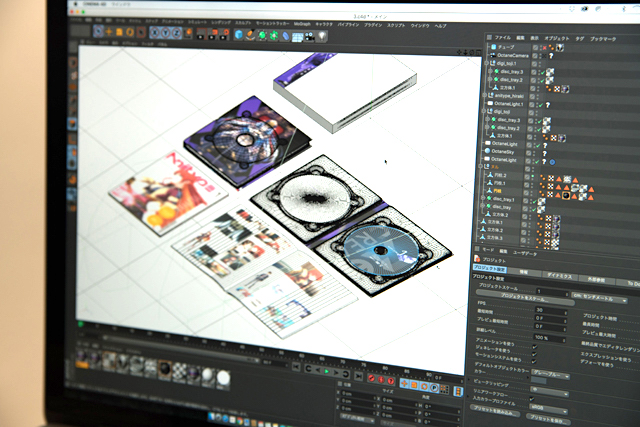Click the プリセットを読み込み button
The width and height of the screenshot is (640, 427).
click(495, 410)
